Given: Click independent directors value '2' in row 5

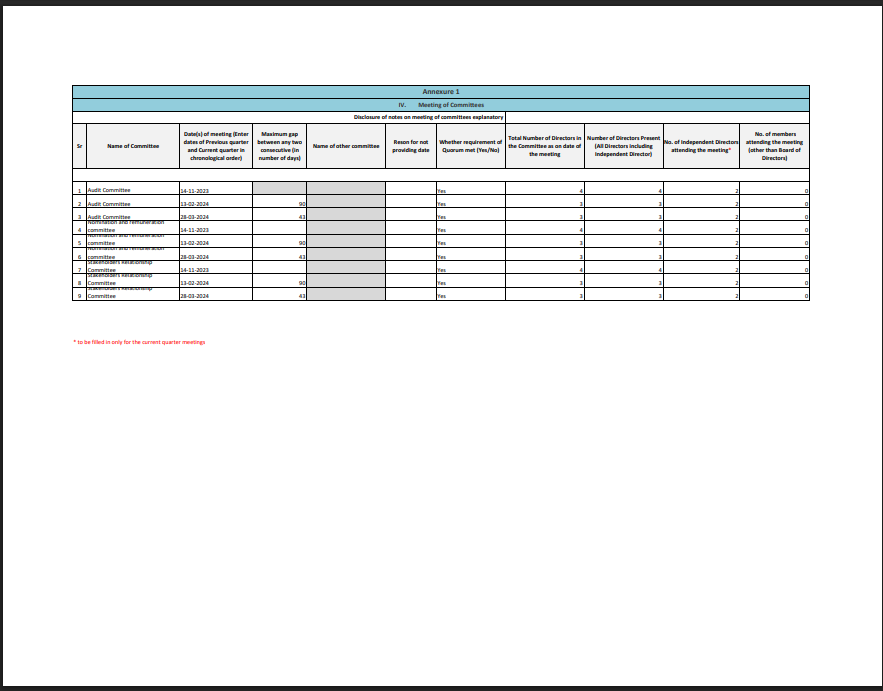Looking at the screenshot, I should pyautogui.click(x=736, y=243).
